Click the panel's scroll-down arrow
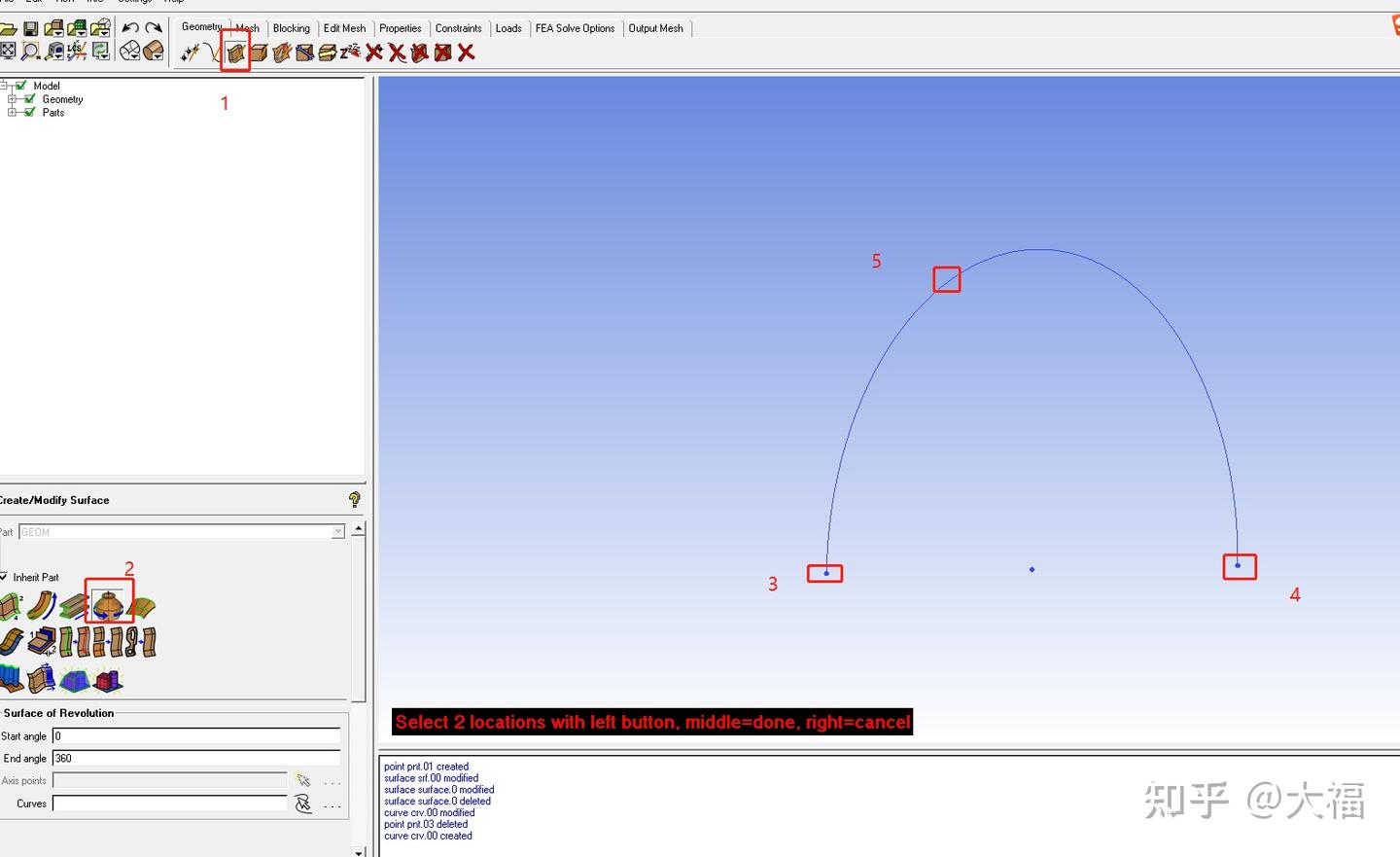1400x857 pixels. pyautogui.click(x=359, y=851)
